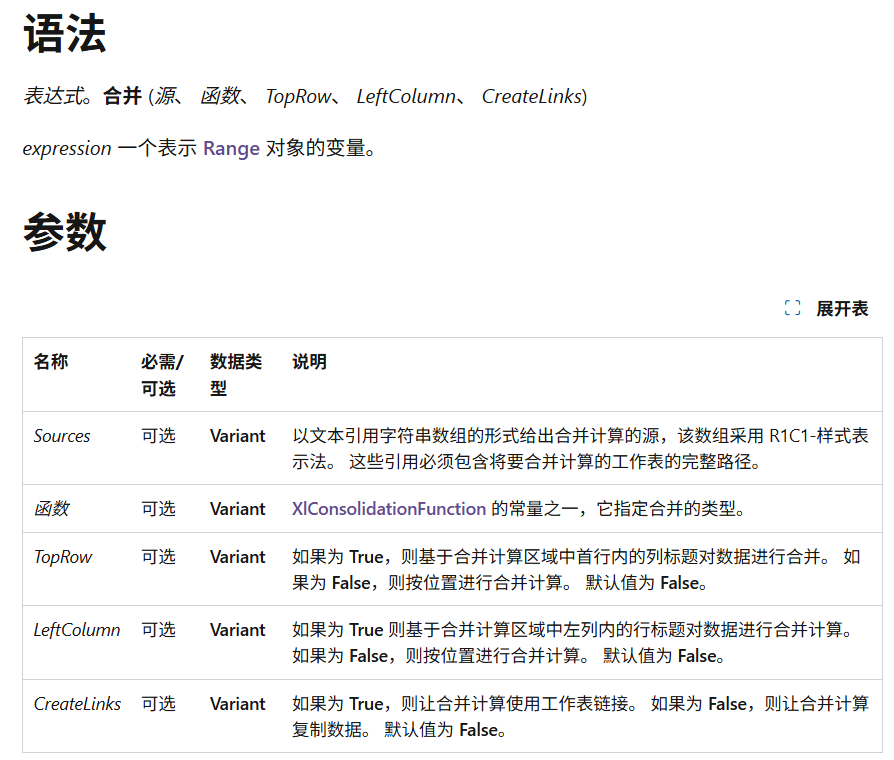
Task: Select the Variant data type for Sources
Action: coord(237,436)
